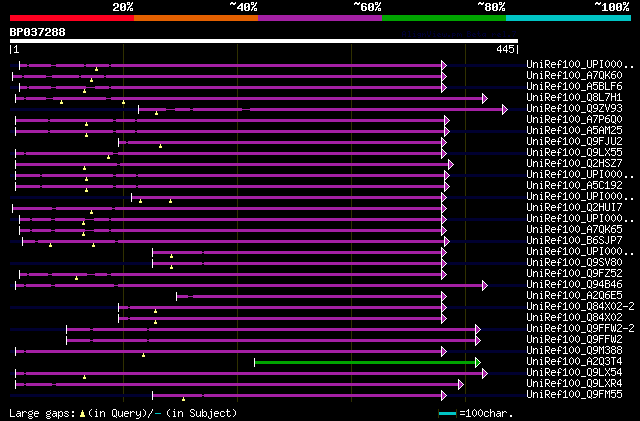640x421 pixels.
Task: Click the arrowhead ending the Q94B46 alignment
Action: pos(485,285)
